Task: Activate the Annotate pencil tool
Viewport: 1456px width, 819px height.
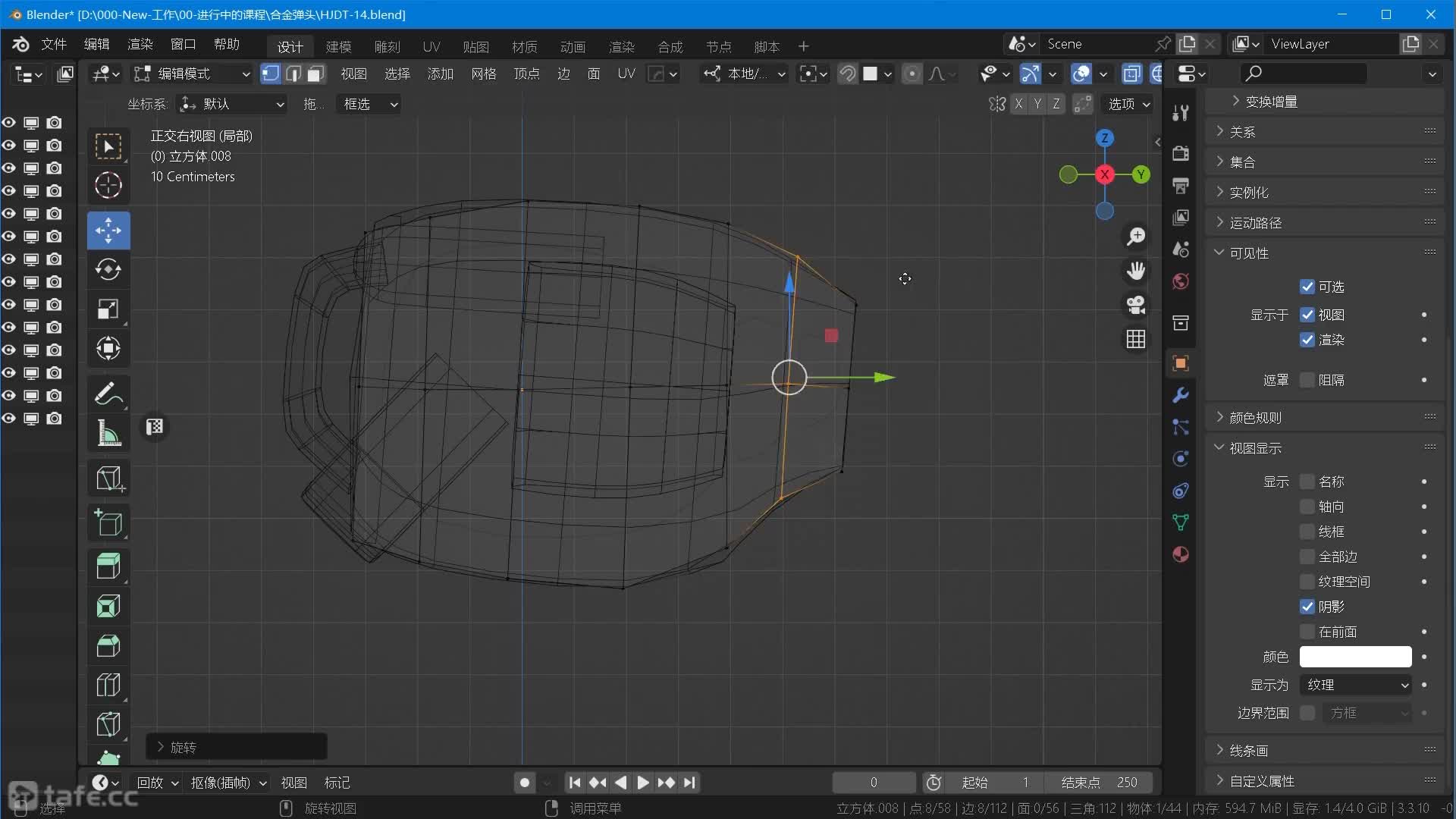Action: click(x=108, y=394)
